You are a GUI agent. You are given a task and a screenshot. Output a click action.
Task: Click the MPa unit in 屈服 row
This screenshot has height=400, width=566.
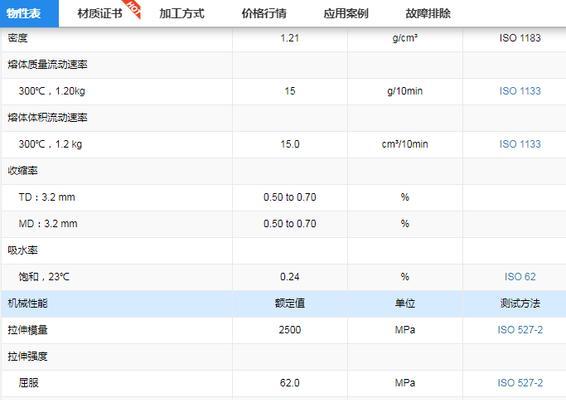click(405, 383)
